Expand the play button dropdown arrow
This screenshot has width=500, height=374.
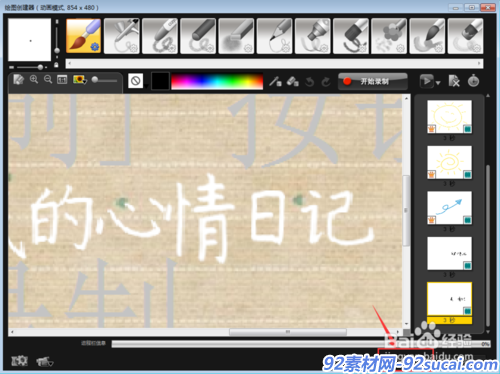438,82
